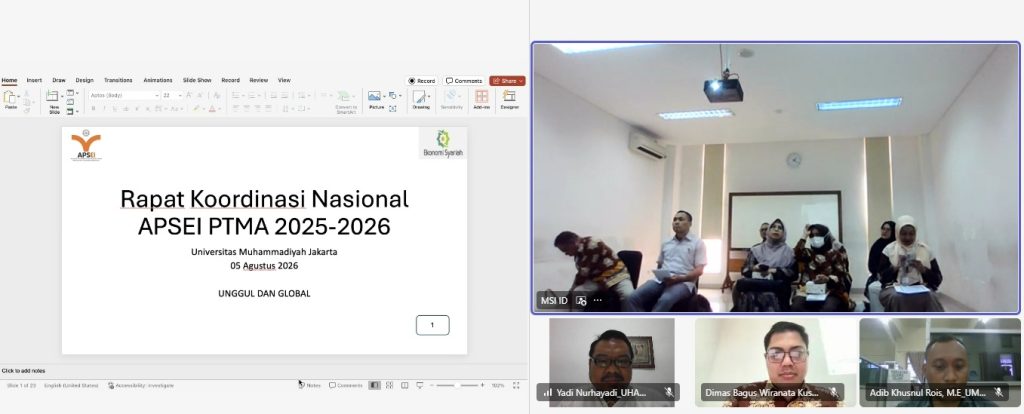Open the Design ribbon tab
Viewport: 1024px width, 414px height.
(84, 80)
